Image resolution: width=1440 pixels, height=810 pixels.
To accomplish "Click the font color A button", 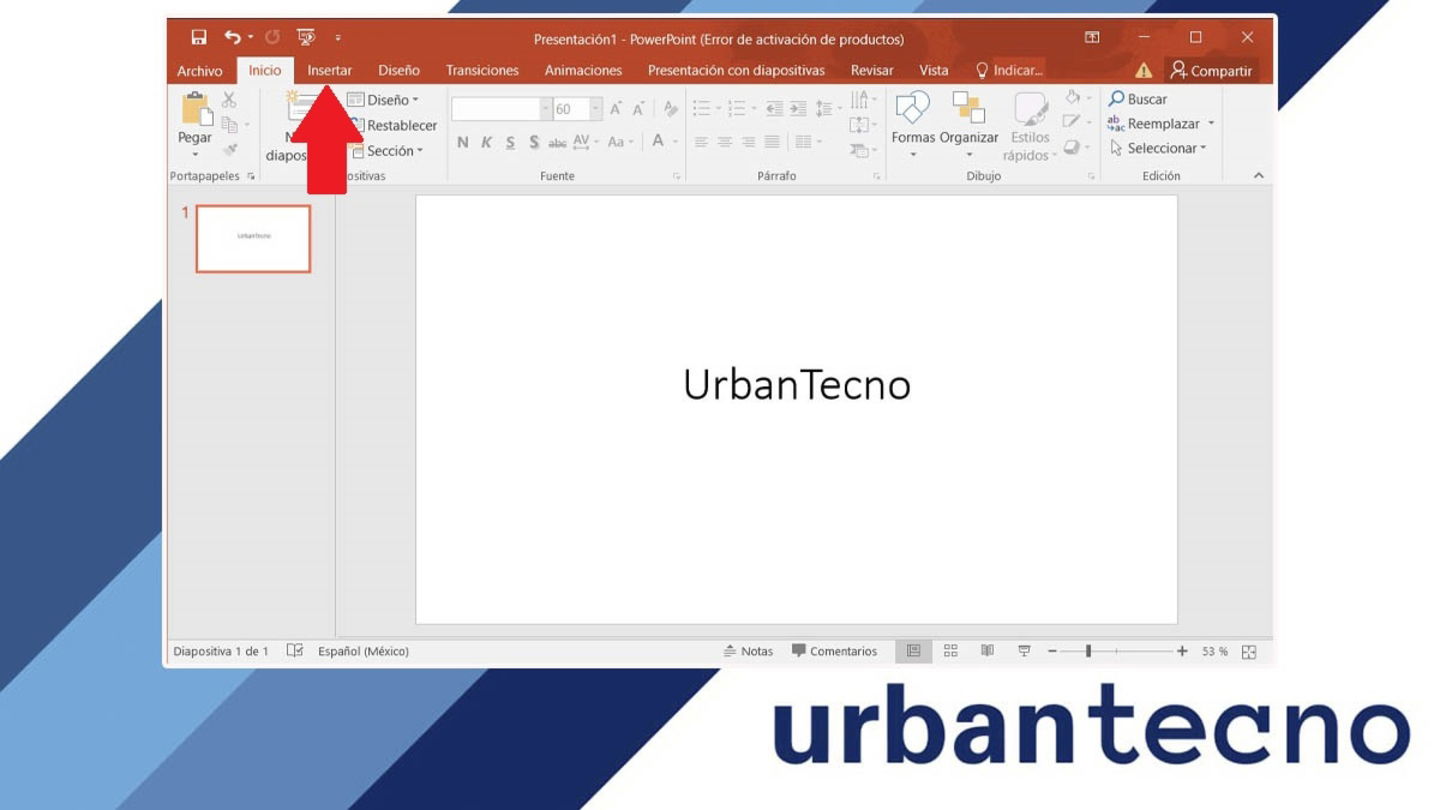I will (x=658, y=142).
